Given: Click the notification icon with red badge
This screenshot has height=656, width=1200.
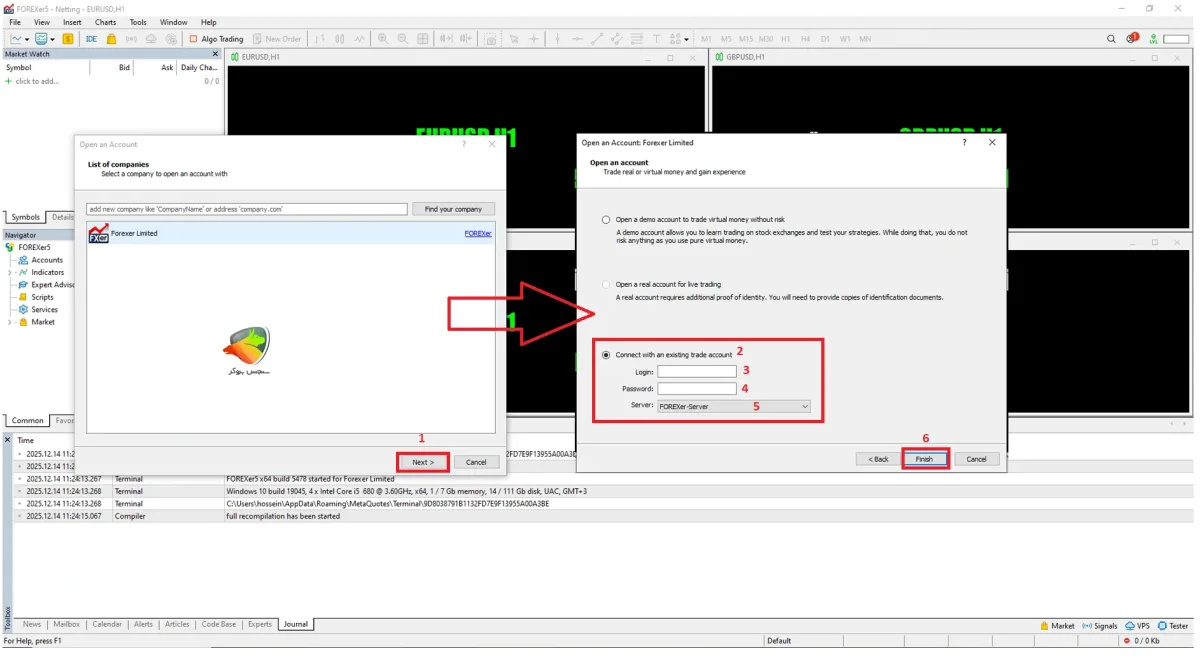Looking at the screenshot, I should click(1132, 39).
